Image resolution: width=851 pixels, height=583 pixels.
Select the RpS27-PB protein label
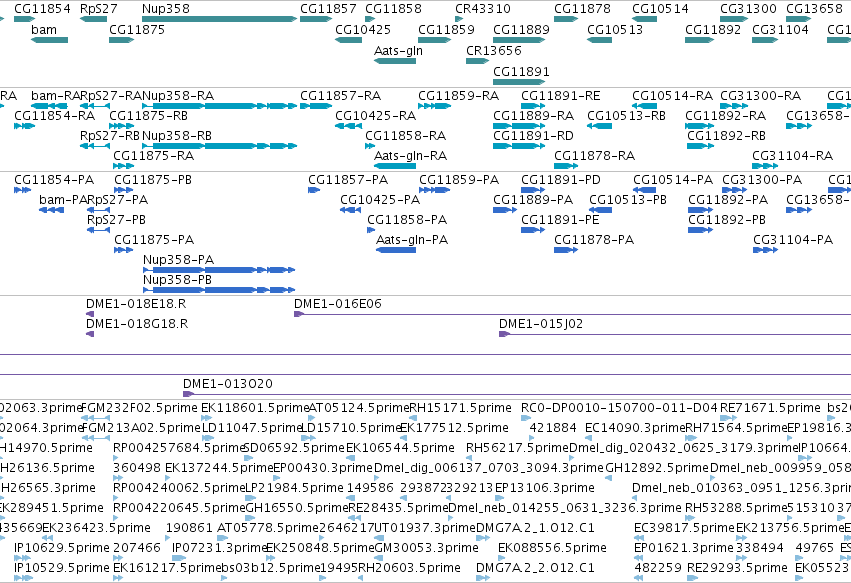pos(116,220)
